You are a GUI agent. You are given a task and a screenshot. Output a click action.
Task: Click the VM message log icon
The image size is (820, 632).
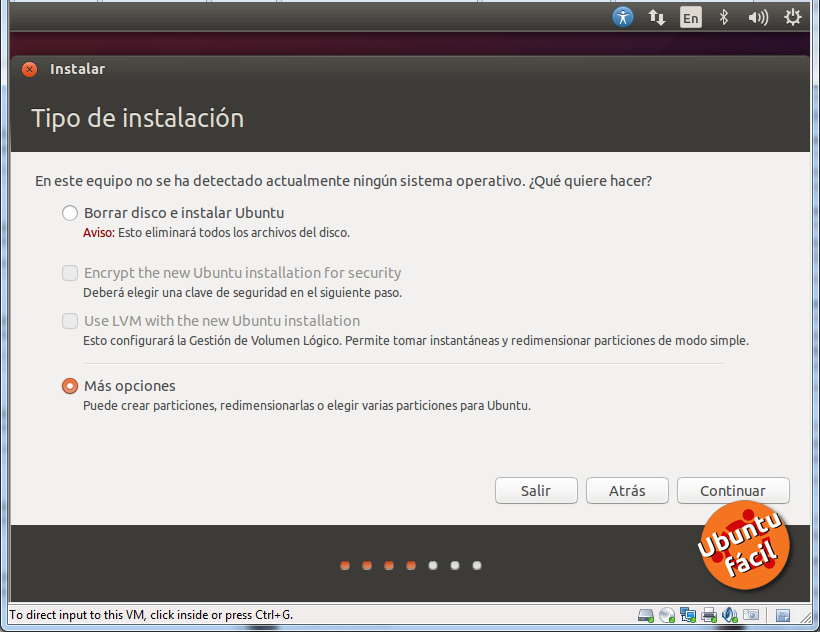click(783, 616)
